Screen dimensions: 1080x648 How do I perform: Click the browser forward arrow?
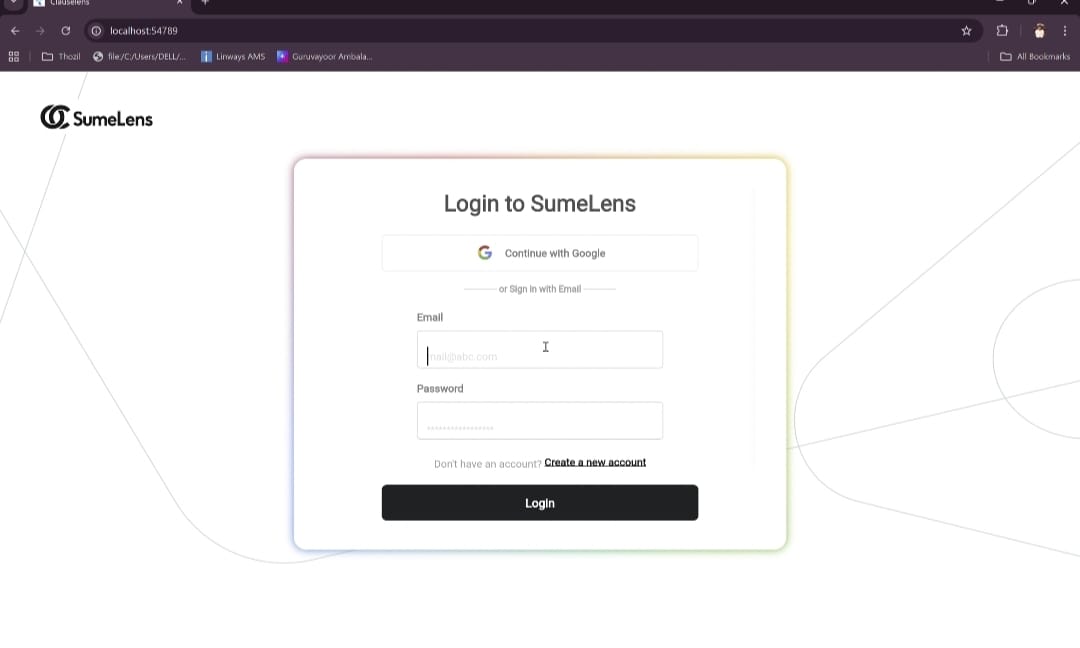40,31
